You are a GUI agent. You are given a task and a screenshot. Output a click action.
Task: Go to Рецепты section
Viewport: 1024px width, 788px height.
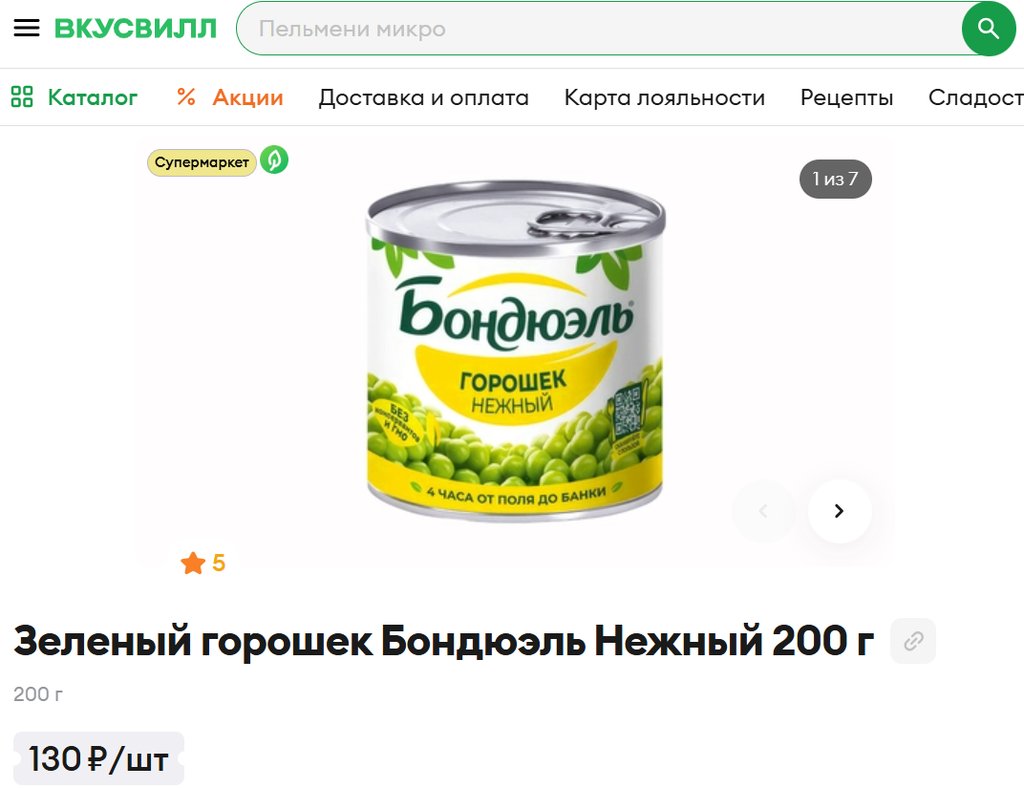[x=846, y=97]
